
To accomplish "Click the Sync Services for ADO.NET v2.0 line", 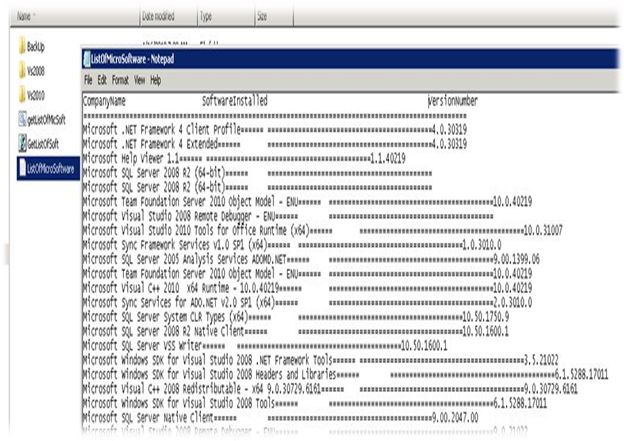I will coord(307,302).
